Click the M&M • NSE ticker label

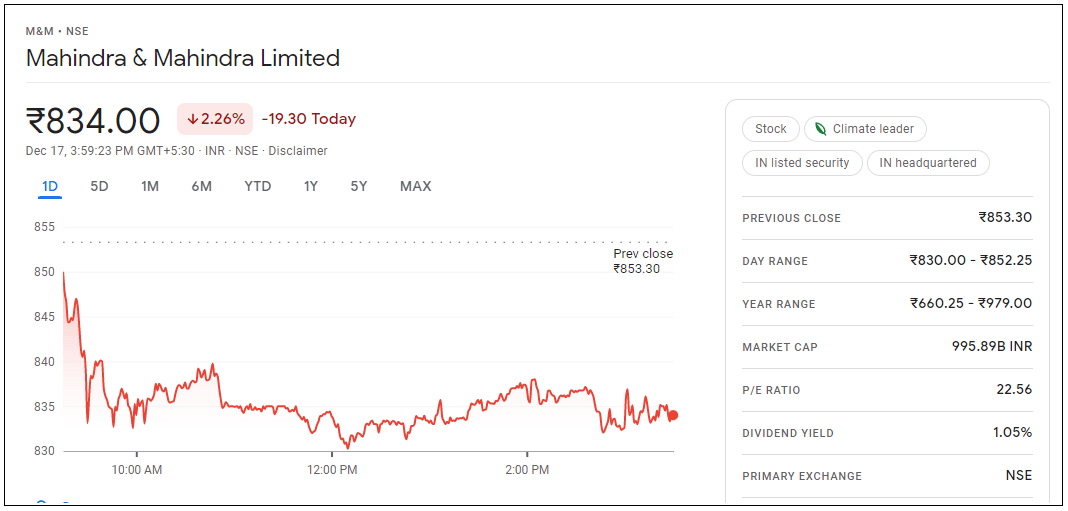tap(57, 31)
